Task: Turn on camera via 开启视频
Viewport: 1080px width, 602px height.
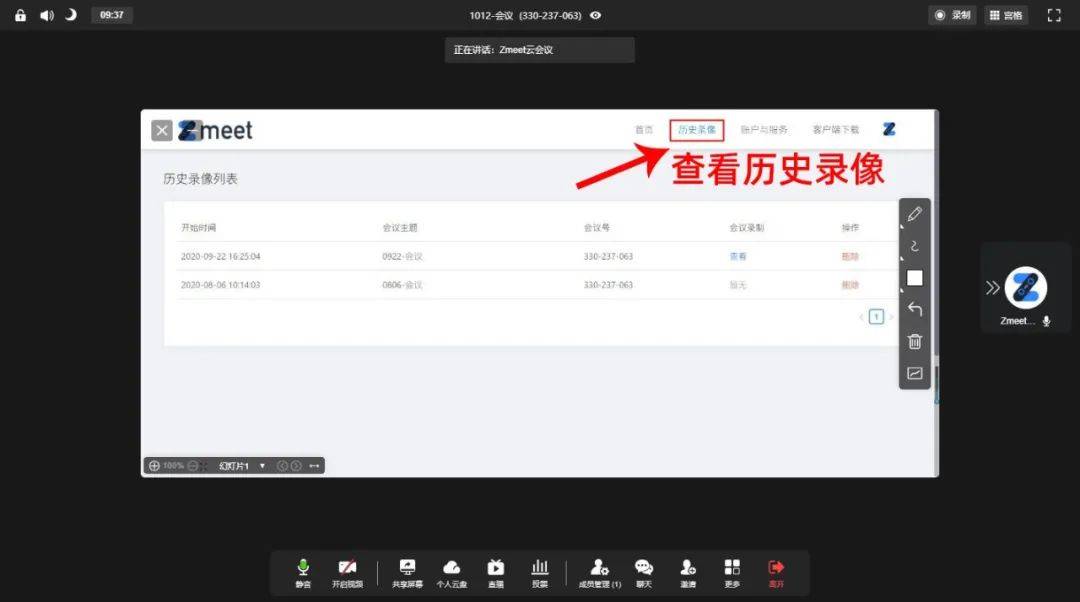Action: point(347,573)
